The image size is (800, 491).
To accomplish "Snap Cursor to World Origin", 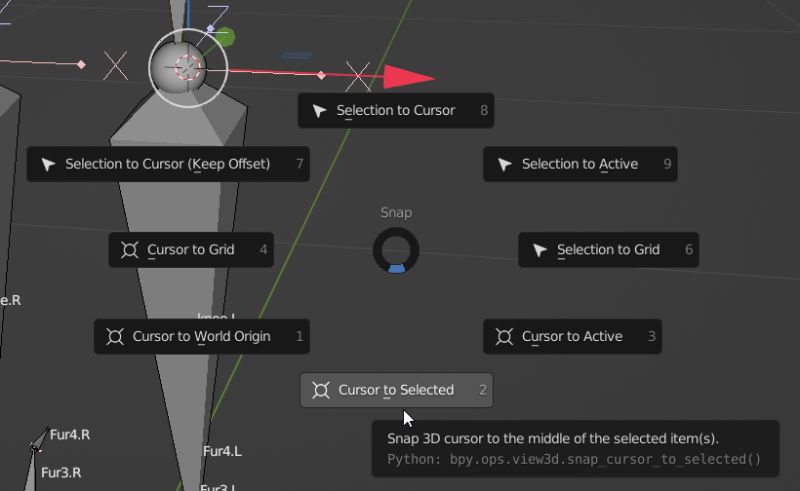I will coord(202,336).
